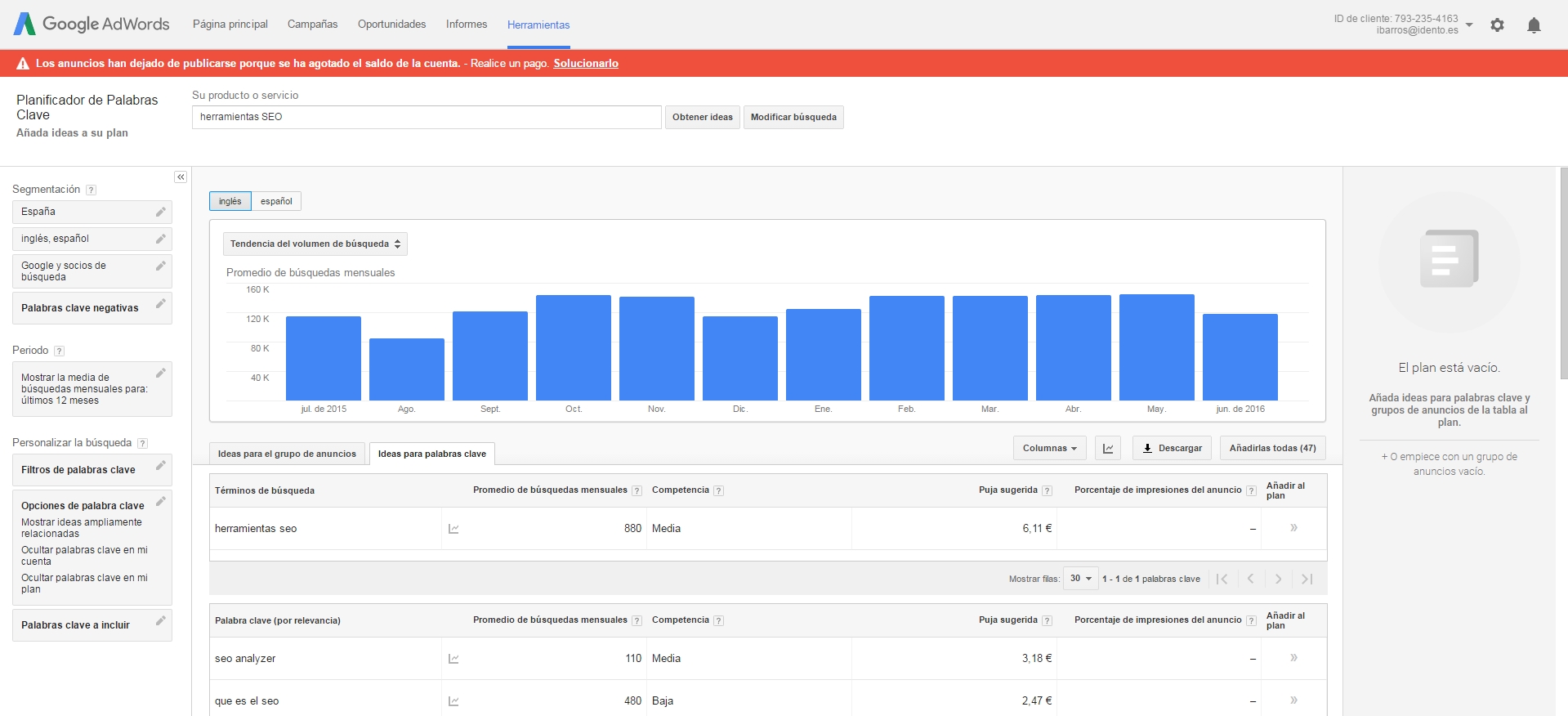Sort by Promedio de búsquedas mensuales in first table
Image resolution: width=1568 pixels, height=716 pixels.
pyautogui.click(x=550, y=490)
